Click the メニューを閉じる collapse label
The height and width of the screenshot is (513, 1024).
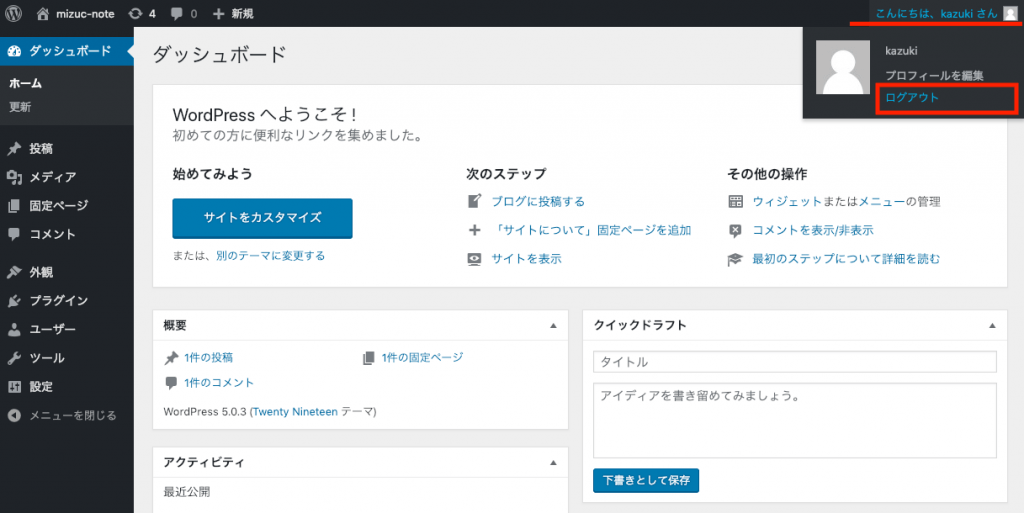[72, 415]
